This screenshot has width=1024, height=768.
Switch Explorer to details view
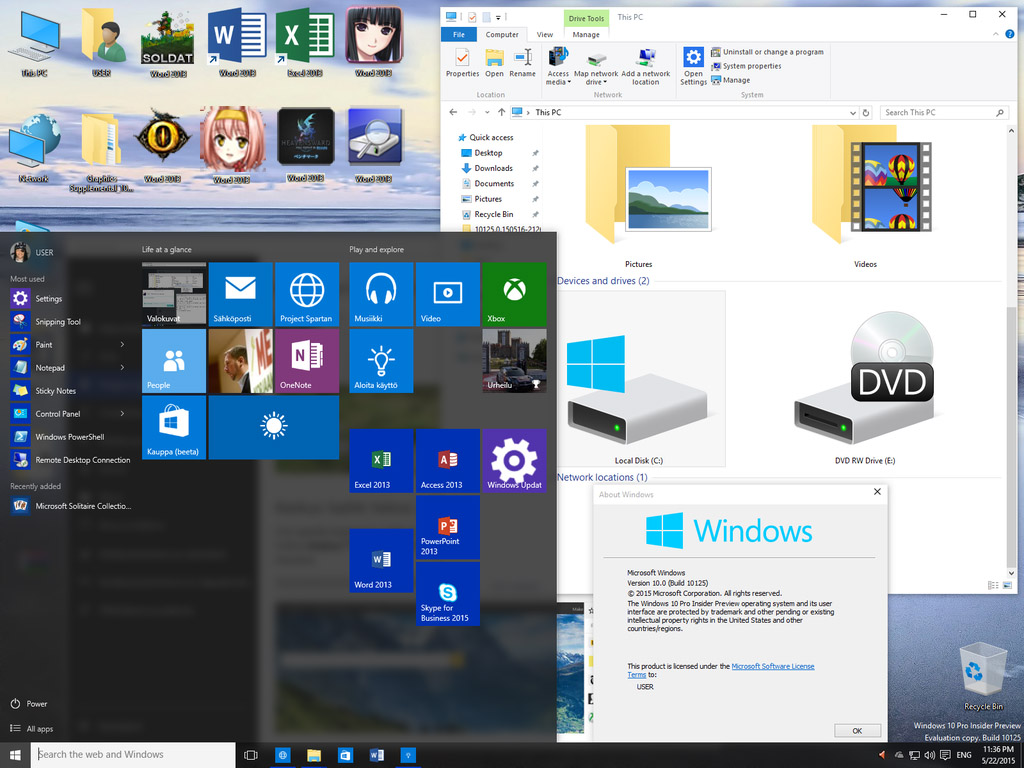coord(993,585)
